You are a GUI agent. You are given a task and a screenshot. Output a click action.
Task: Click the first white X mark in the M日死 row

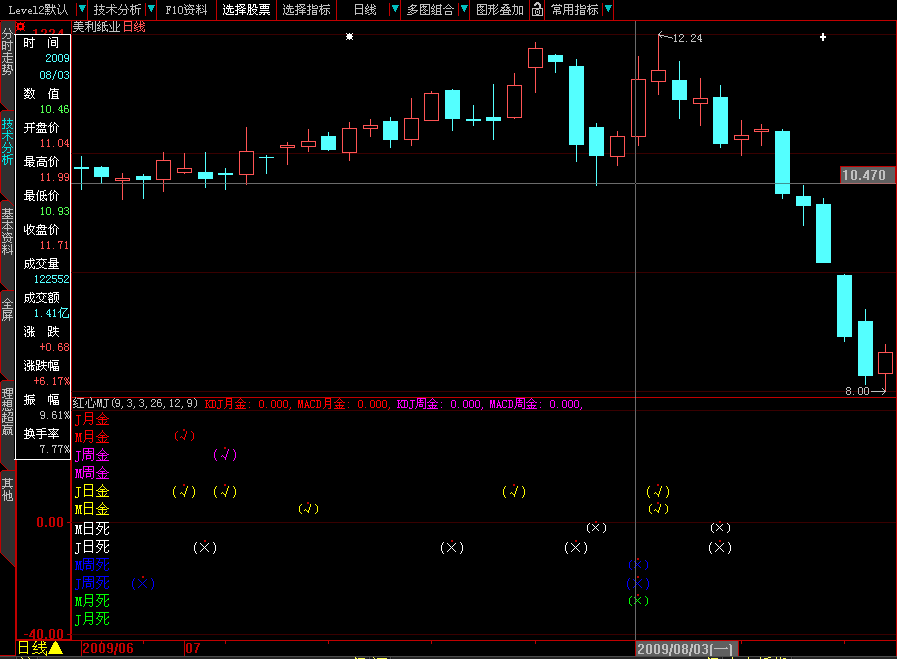point(596,527)
